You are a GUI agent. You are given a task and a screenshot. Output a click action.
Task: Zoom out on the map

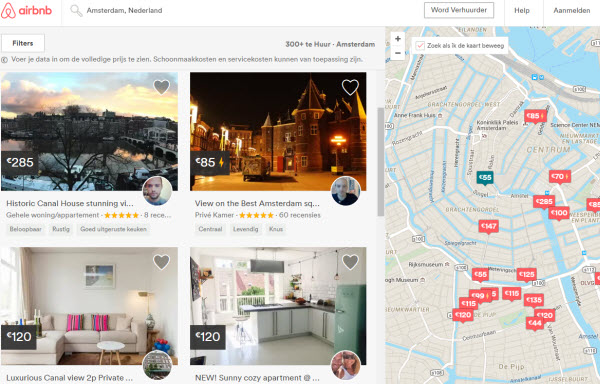(x=398, y=53)
